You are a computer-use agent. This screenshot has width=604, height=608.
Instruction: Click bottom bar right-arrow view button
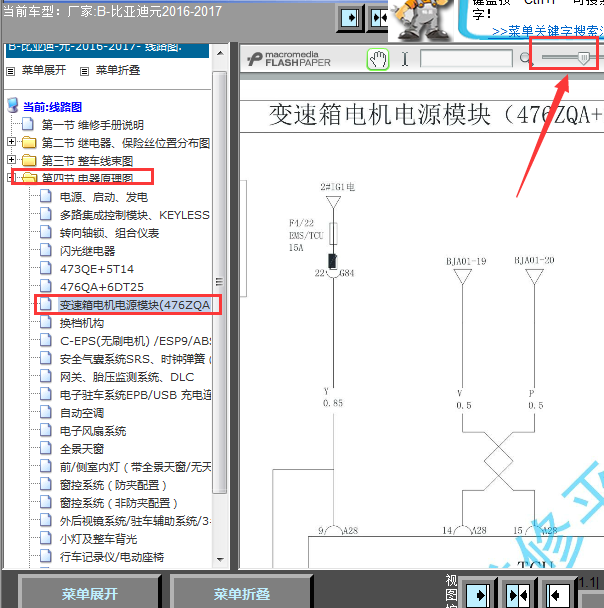(x=478, y=595)
